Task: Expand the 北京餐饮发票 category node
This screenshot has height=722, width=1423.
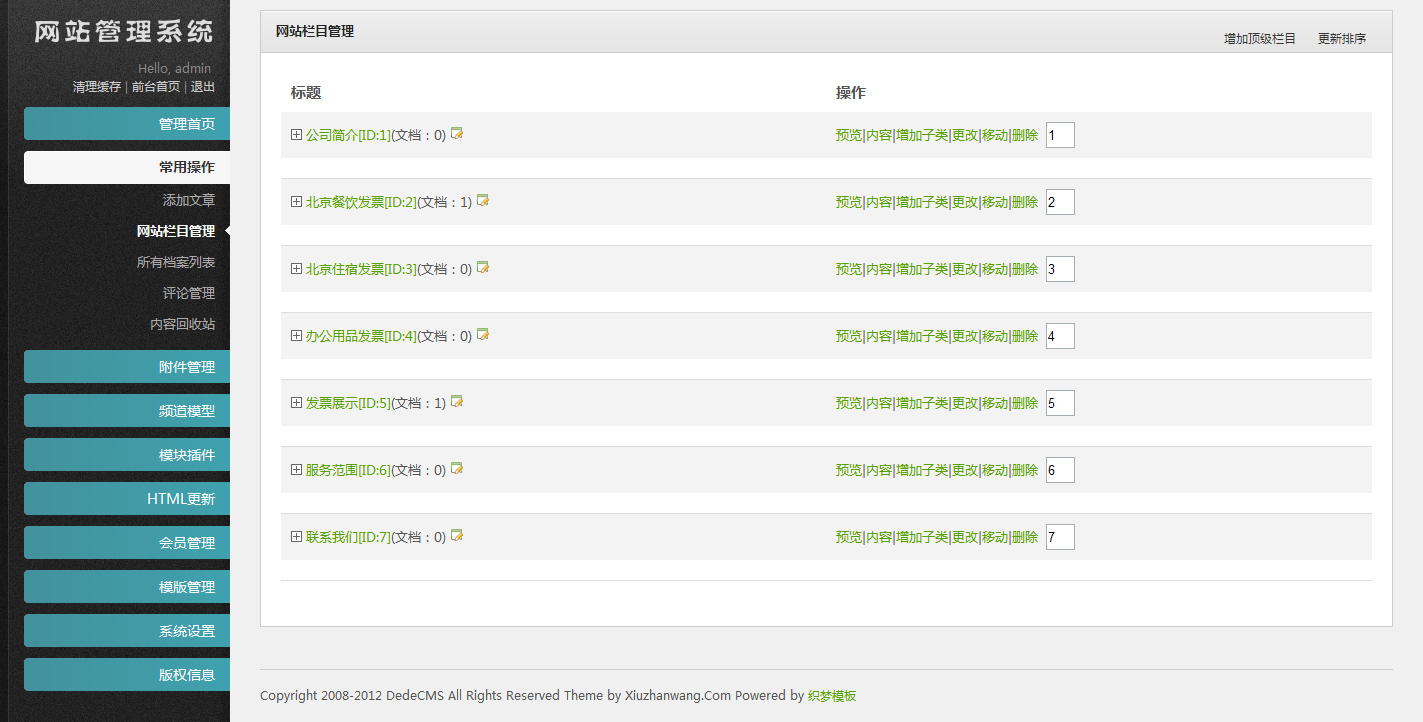Action: [296, 201]
